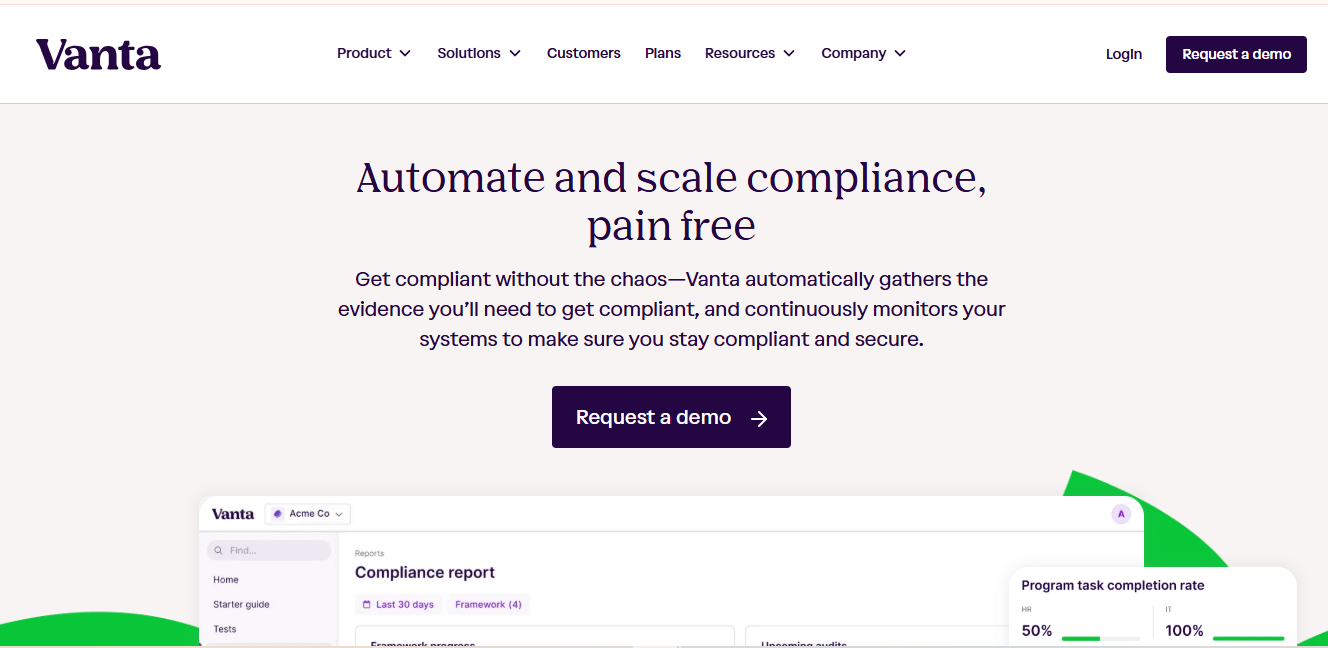
Task: Click the Acme Co workspace icon
Action: (277, 514)
